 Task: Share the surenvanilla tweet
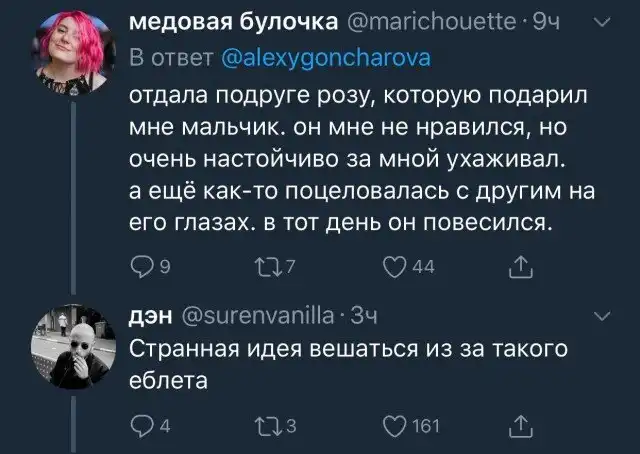(519, 430)
